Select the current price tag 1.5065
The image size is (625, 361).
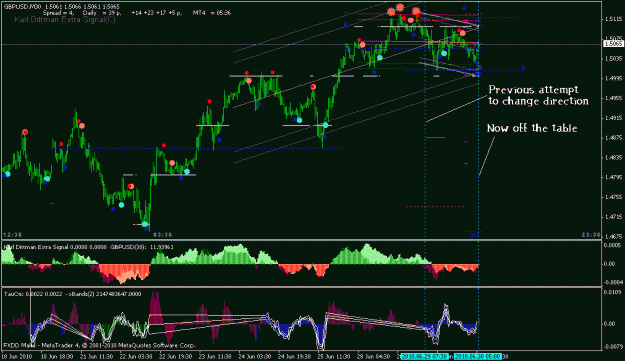tap(613, 43)
